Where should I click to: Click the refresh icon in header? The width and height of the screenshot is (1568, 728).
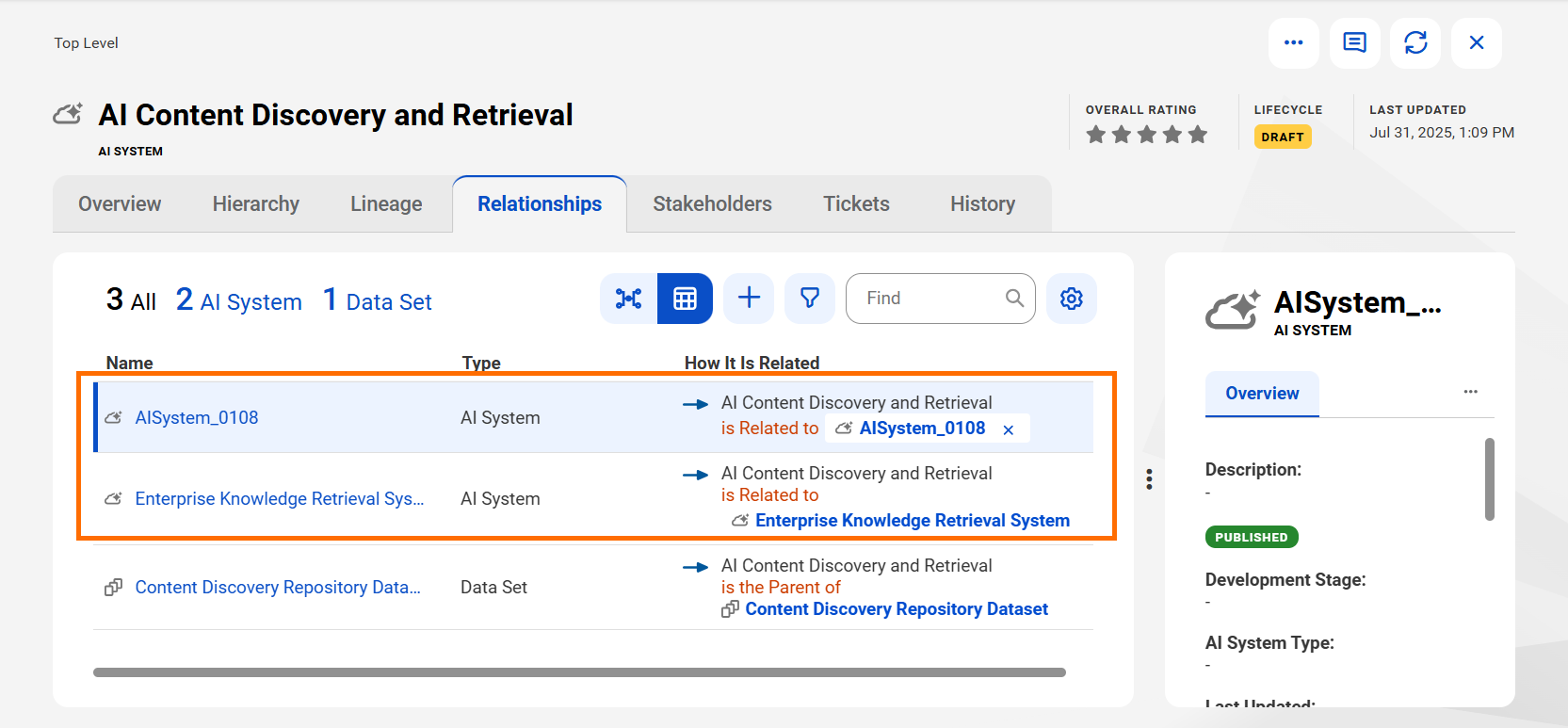pos(1415,43)
